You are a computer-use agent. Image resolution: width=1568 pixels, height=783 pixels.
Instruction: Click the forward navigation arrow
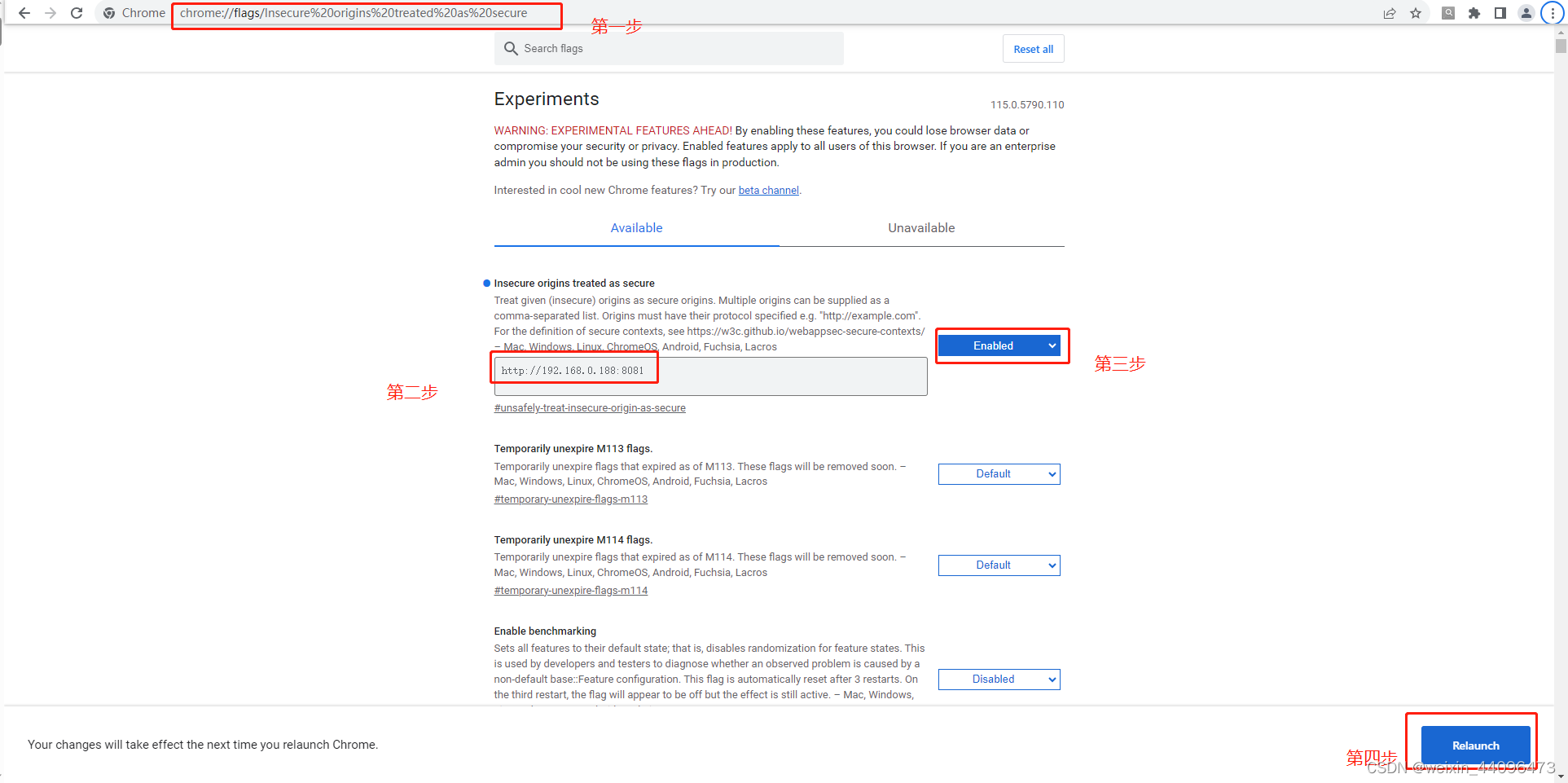(x=50, y=13)
